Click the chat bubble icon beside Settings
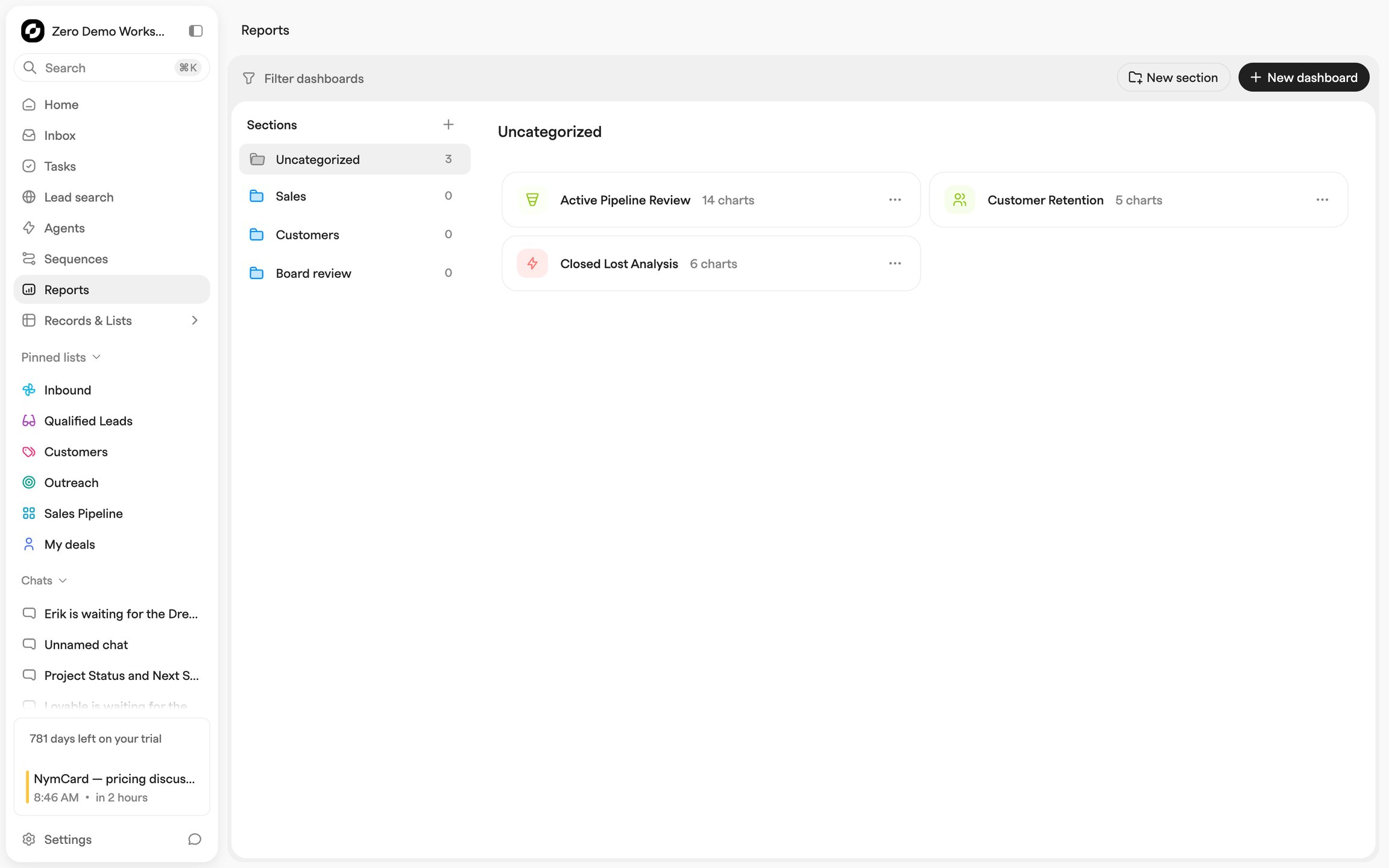The height and width of the screenshot is (868, 1389). point(194,839)
